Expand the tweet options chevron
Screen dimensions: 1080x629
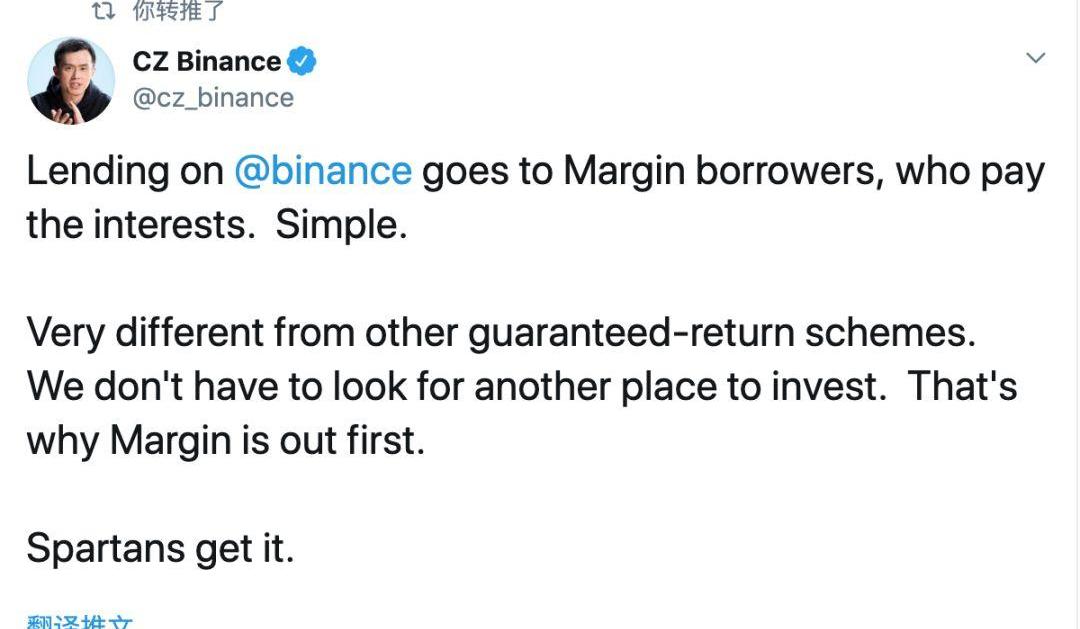pos(1036,58)
